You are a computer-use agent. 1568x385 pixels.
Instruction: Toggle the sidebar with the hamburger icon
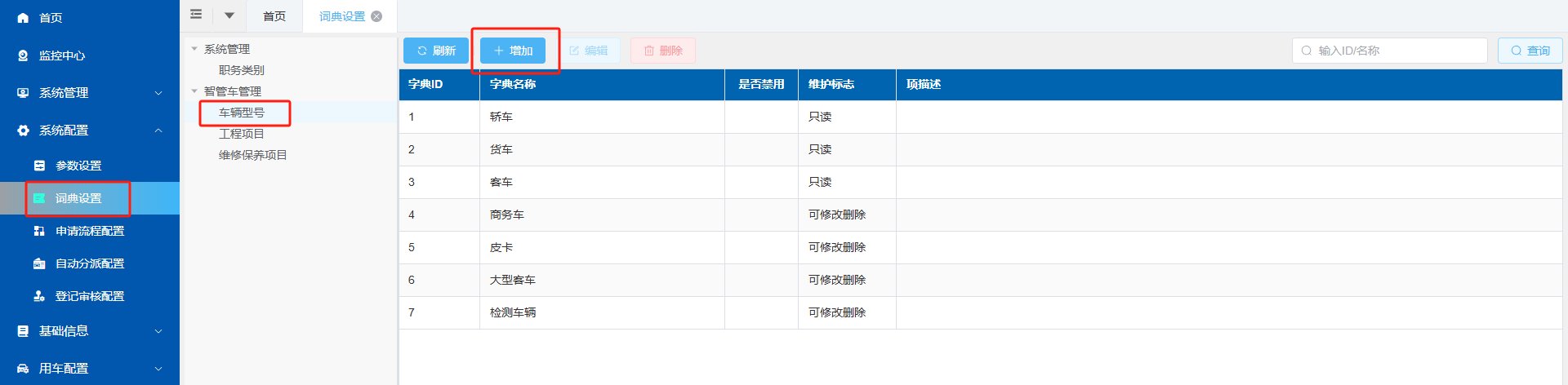pos(196,15)
